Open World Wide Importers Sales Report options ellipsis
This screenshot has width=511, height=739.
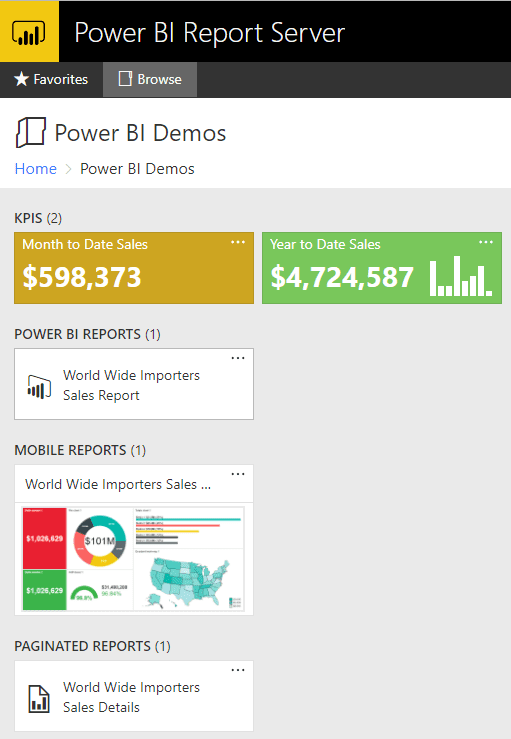(x=238, y=358)
